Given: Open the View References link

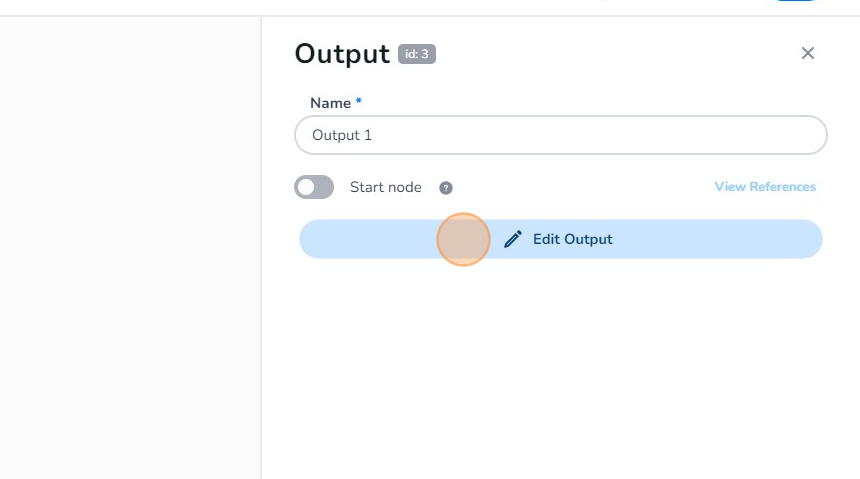Looking at the screenshot, I should point(765,187).
